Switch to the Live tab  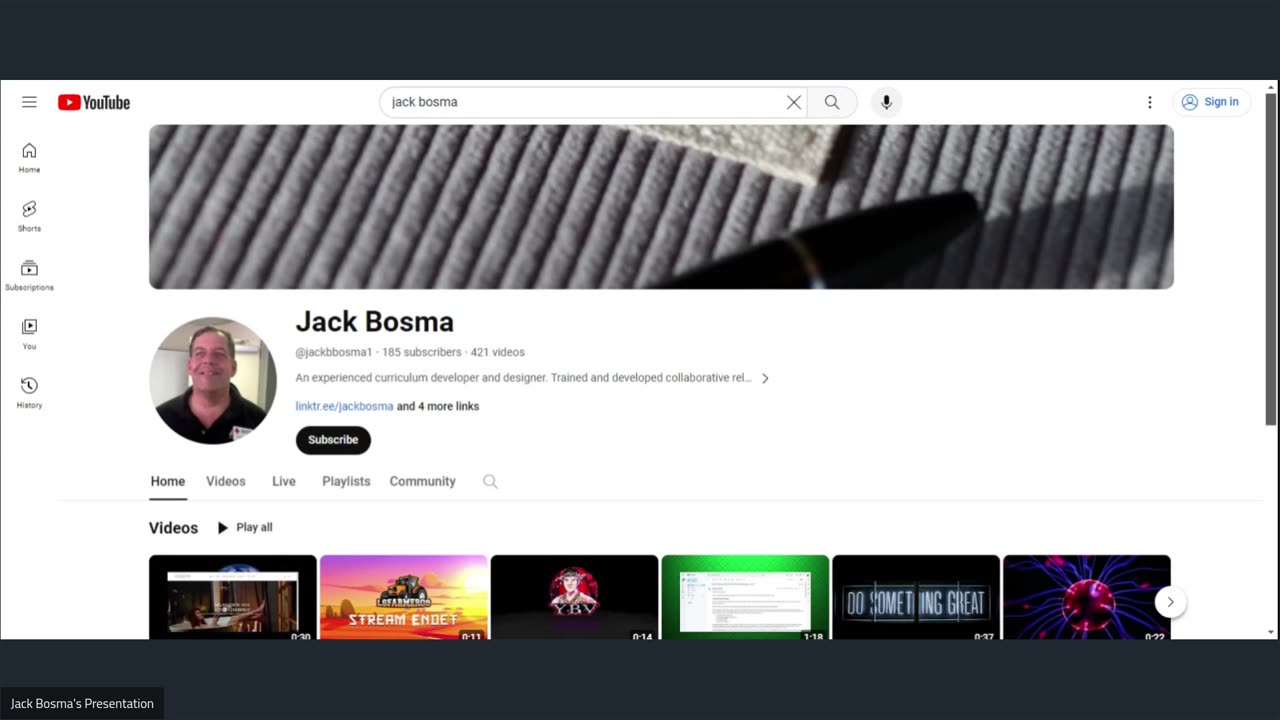point(284,481)
